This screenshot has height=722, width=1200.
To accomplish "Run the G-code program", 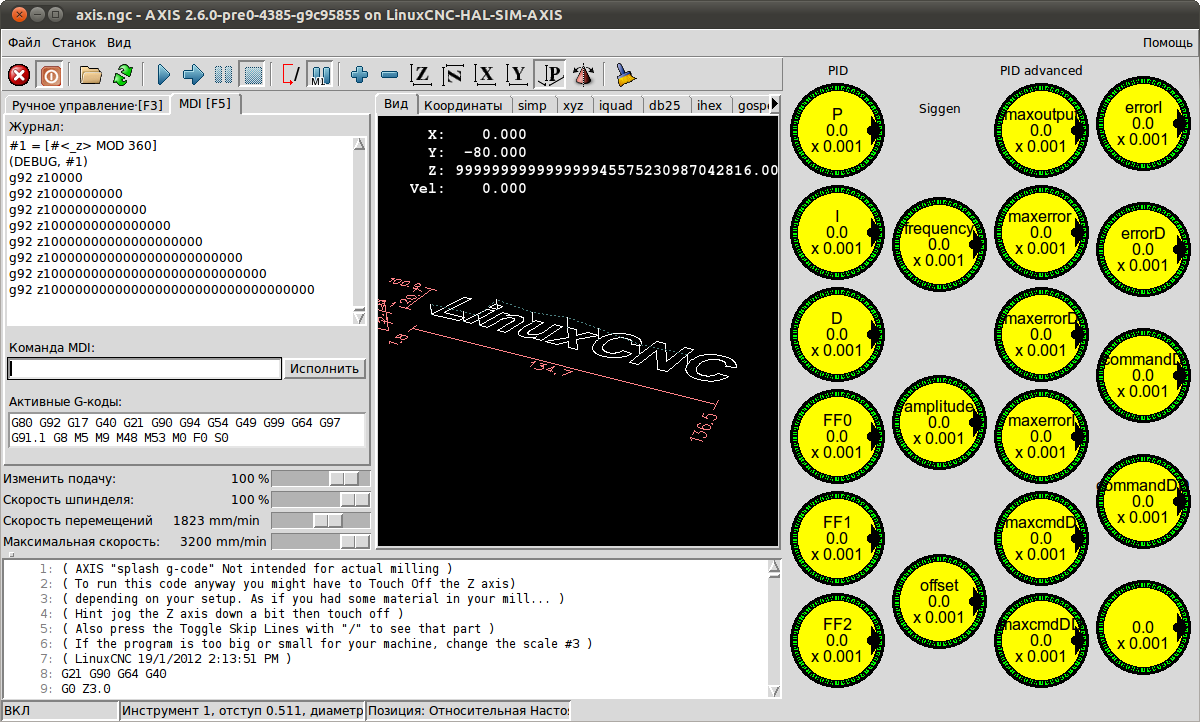I will 165,74.
